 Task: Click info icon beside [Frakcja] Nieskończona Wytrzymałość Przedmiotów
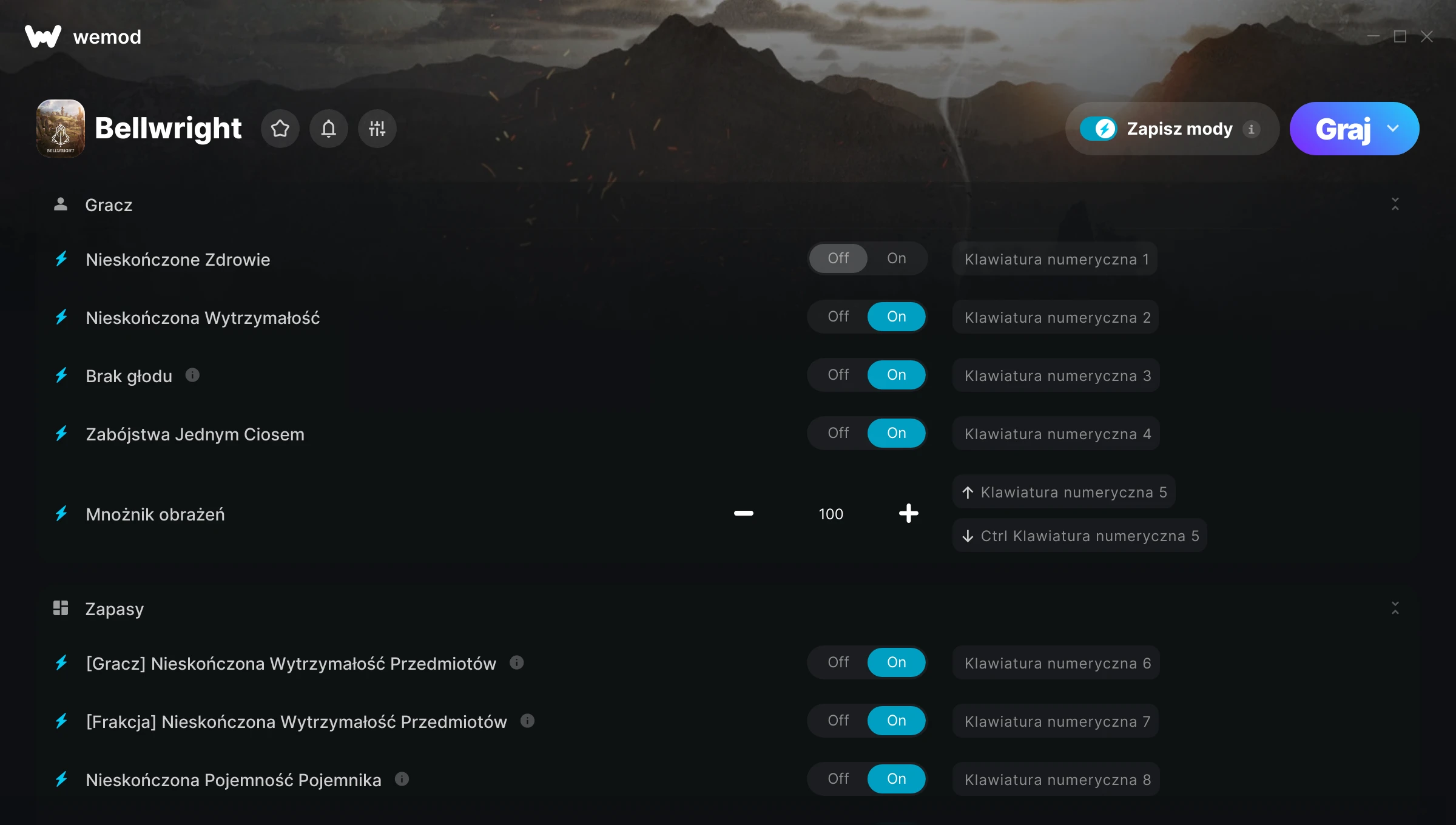pos(527,721)
